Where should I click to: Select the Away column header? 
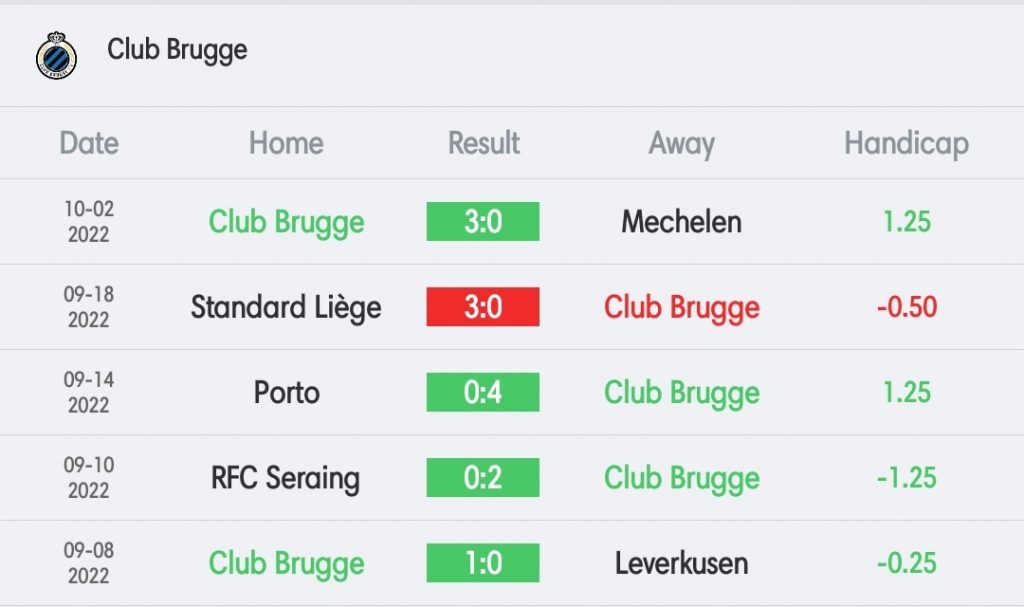coord(682,144)
